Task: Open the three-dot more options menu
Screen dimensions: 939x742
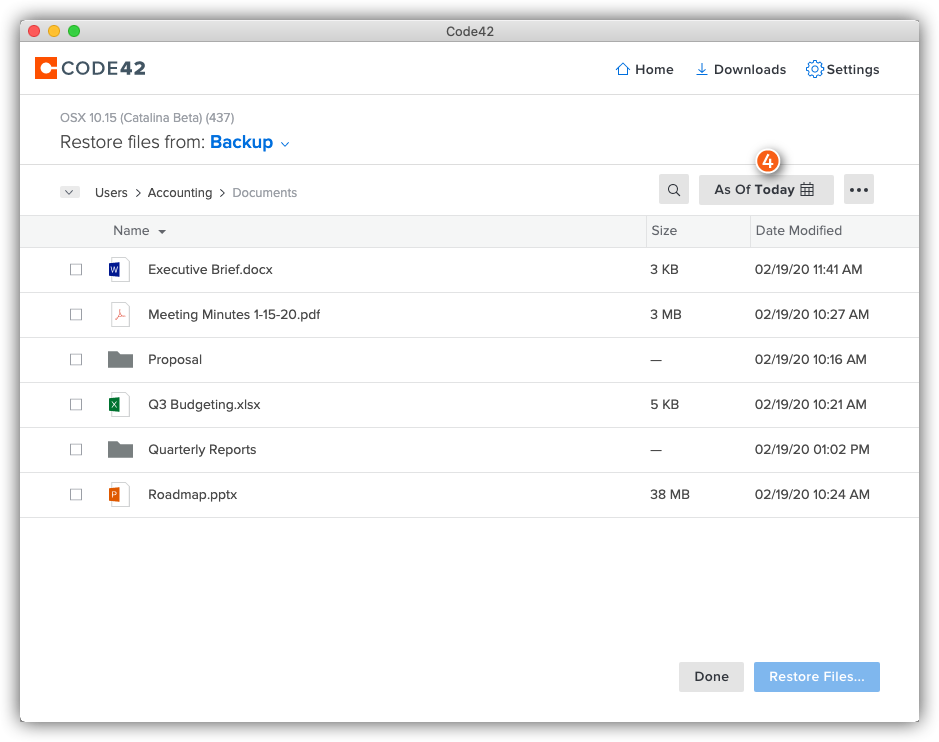Action: [x=859, y=190]
